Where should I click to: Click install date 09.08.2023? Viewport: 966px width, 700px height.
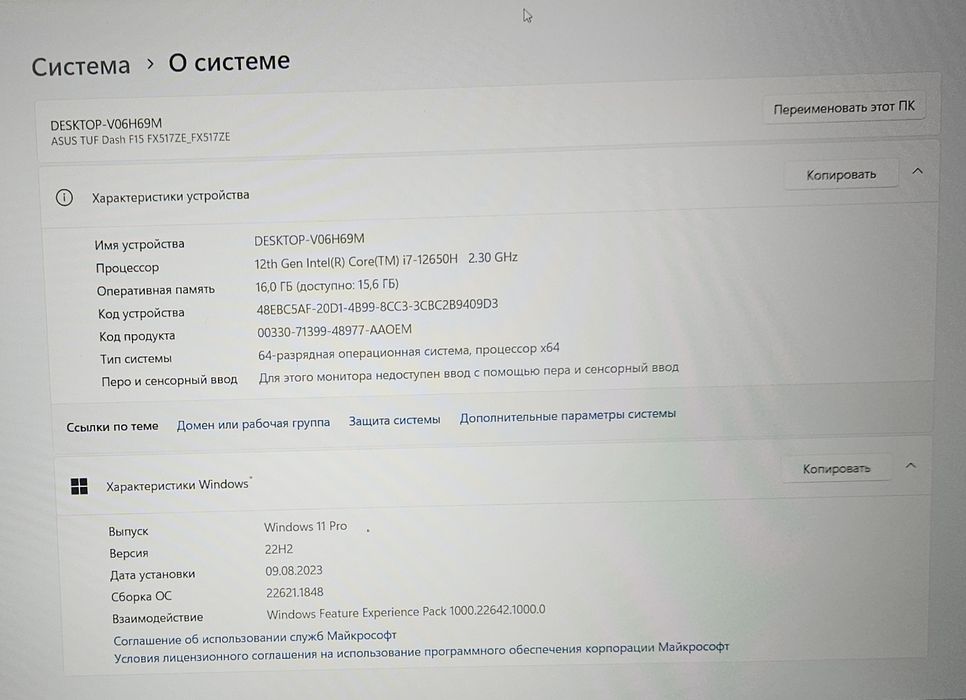click(x=294, y=571)
